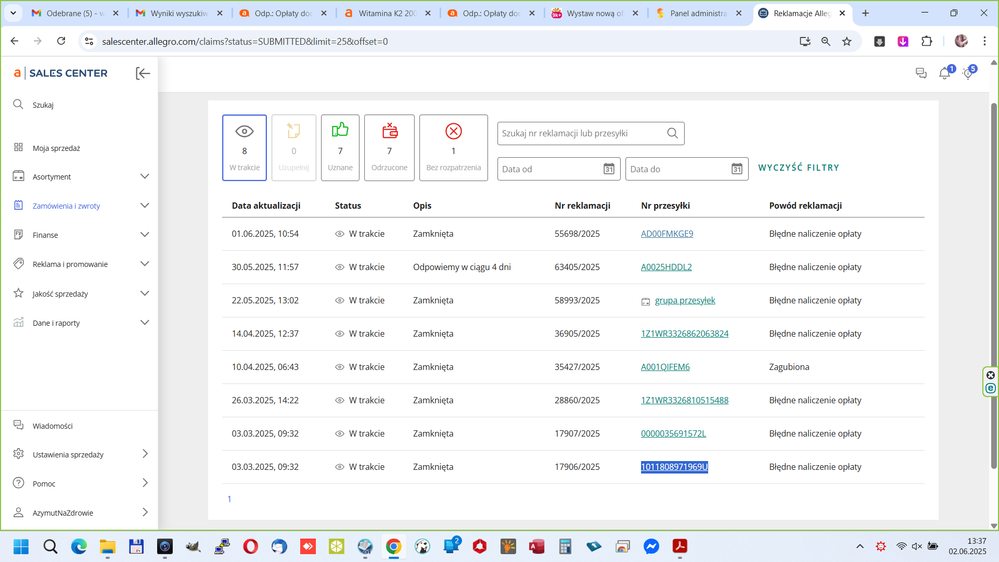Viewport: 999px width, 562px height.
Task: Go back in Chrome
Action: point(15,41)
